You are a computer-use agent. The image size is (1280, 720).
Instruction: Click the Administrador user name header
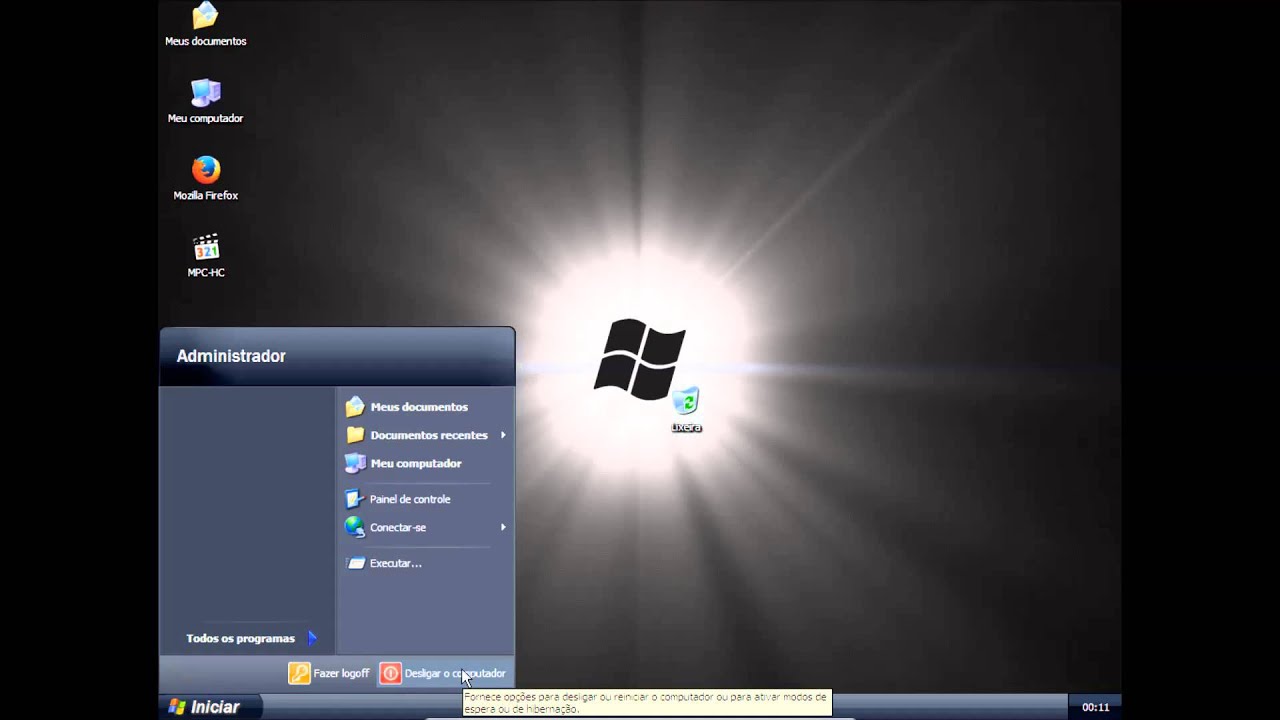231,356
